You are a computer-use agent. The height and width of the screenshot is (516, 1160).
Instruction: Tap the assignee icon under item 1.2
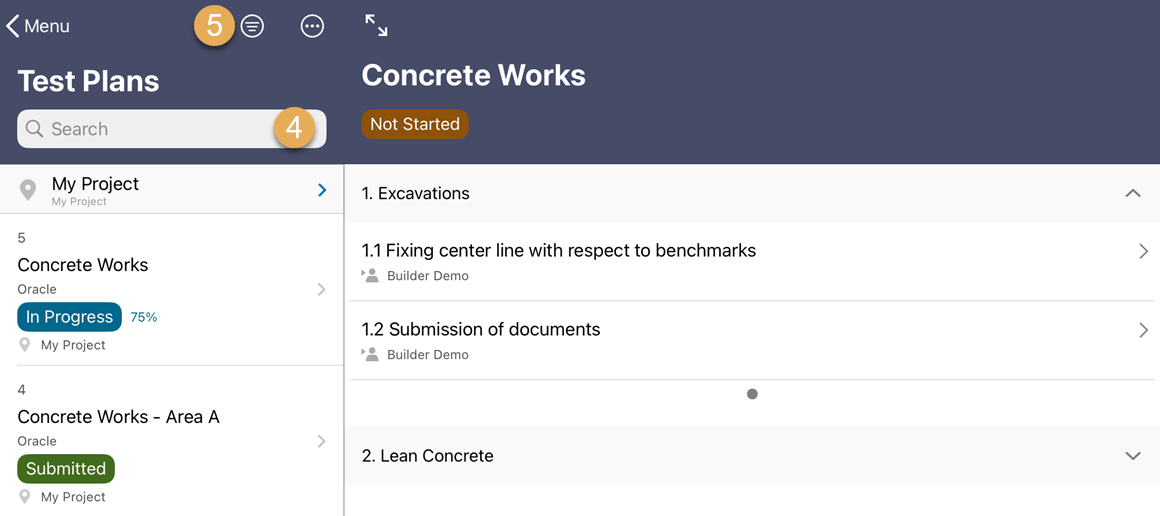coord(370,354)
